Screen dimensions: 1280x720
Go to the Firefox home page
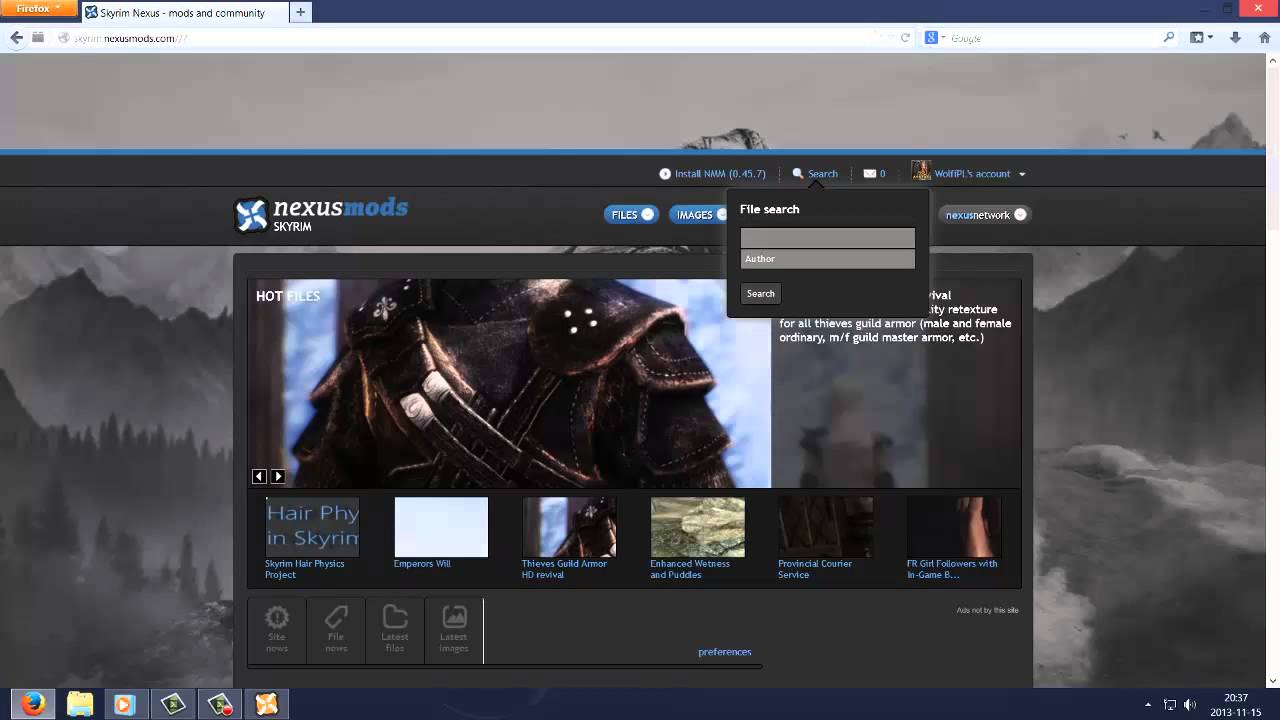click(1264, 38)
